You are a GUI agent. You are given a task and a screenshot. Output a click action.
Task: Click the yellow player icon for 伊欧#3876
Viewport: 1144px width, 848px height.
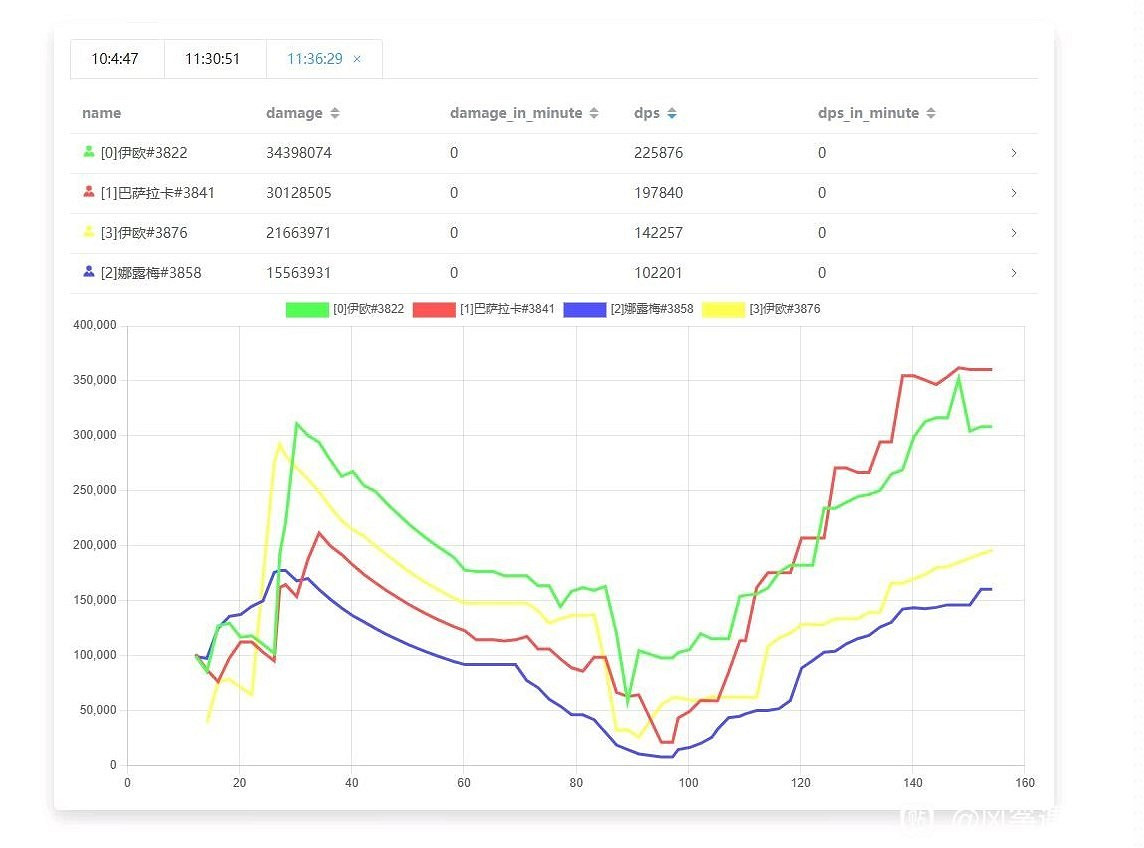pos(89,232)
